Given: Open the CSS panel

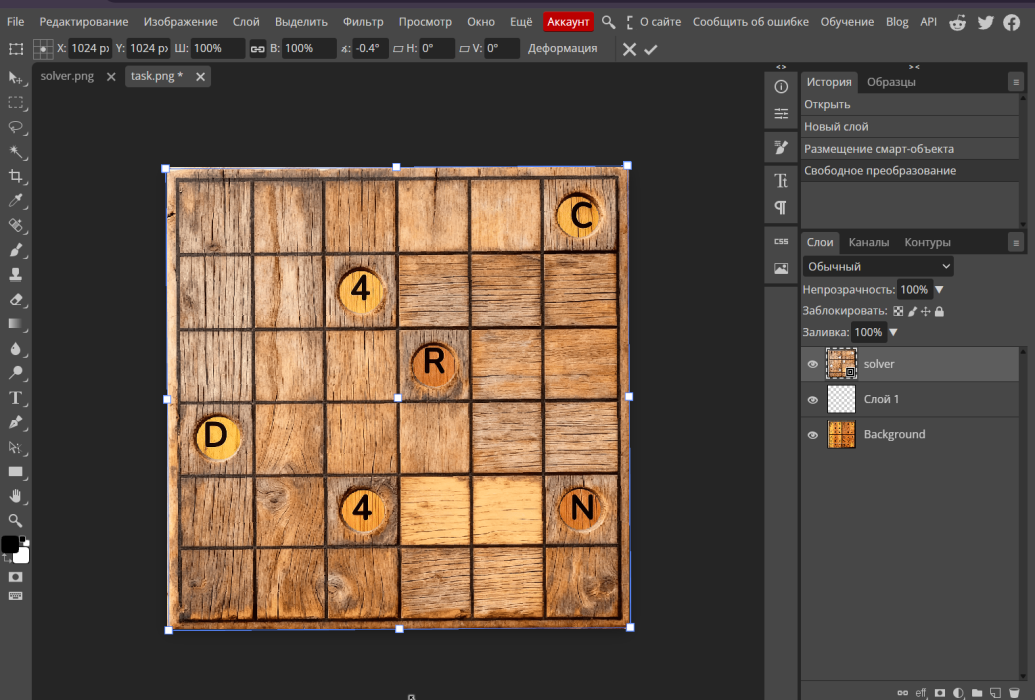Looking at the screenshot, I should tap(781, 241).
